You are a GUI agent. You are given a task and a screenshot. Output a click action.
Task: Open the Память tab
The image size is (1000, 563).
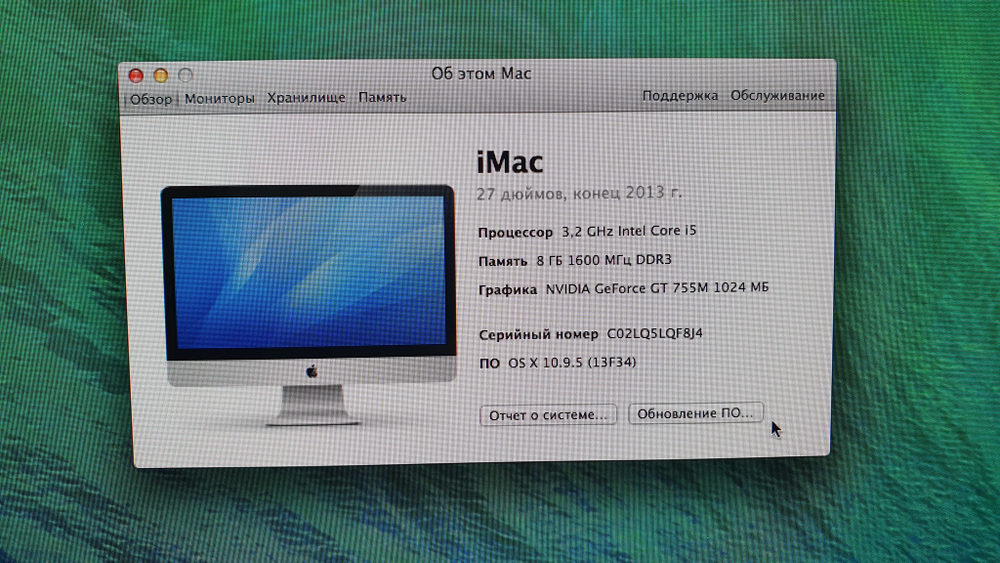pyautogui.click(x=382, y=97)
